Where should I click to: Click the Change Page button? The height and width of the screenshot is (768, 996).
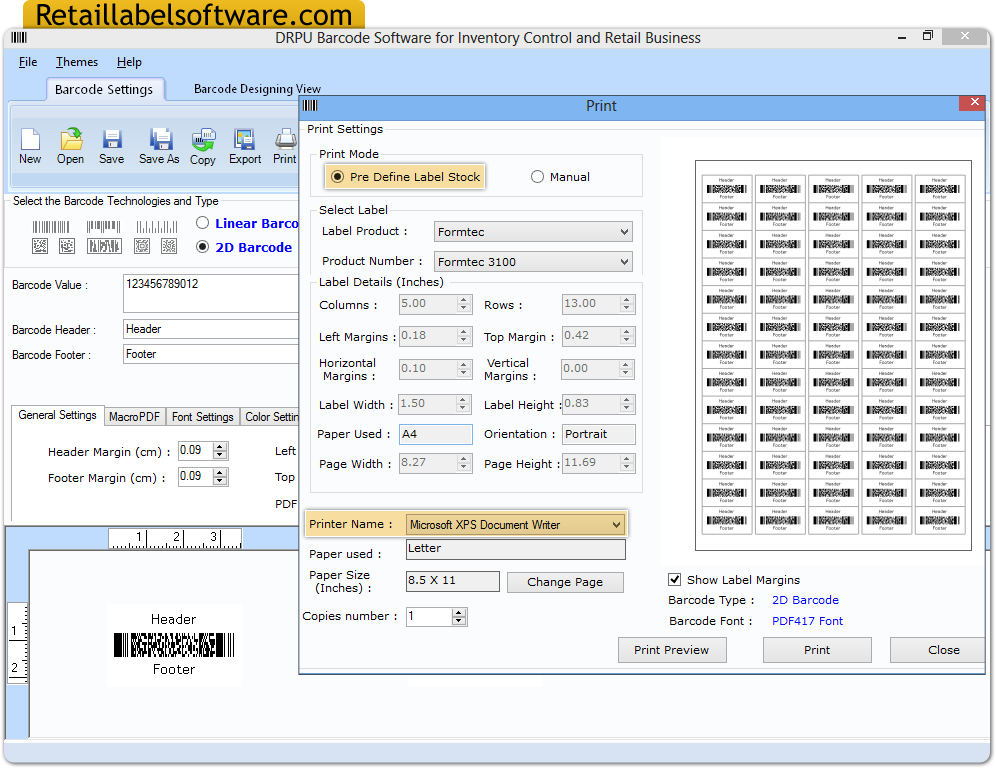click(x=564, y=582)
